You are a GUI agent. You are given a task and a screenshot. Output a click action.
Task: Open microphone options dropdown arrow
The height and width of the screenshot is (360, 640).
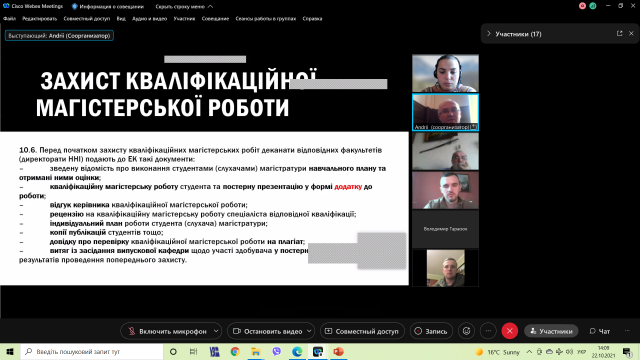(x=216, y=331)
